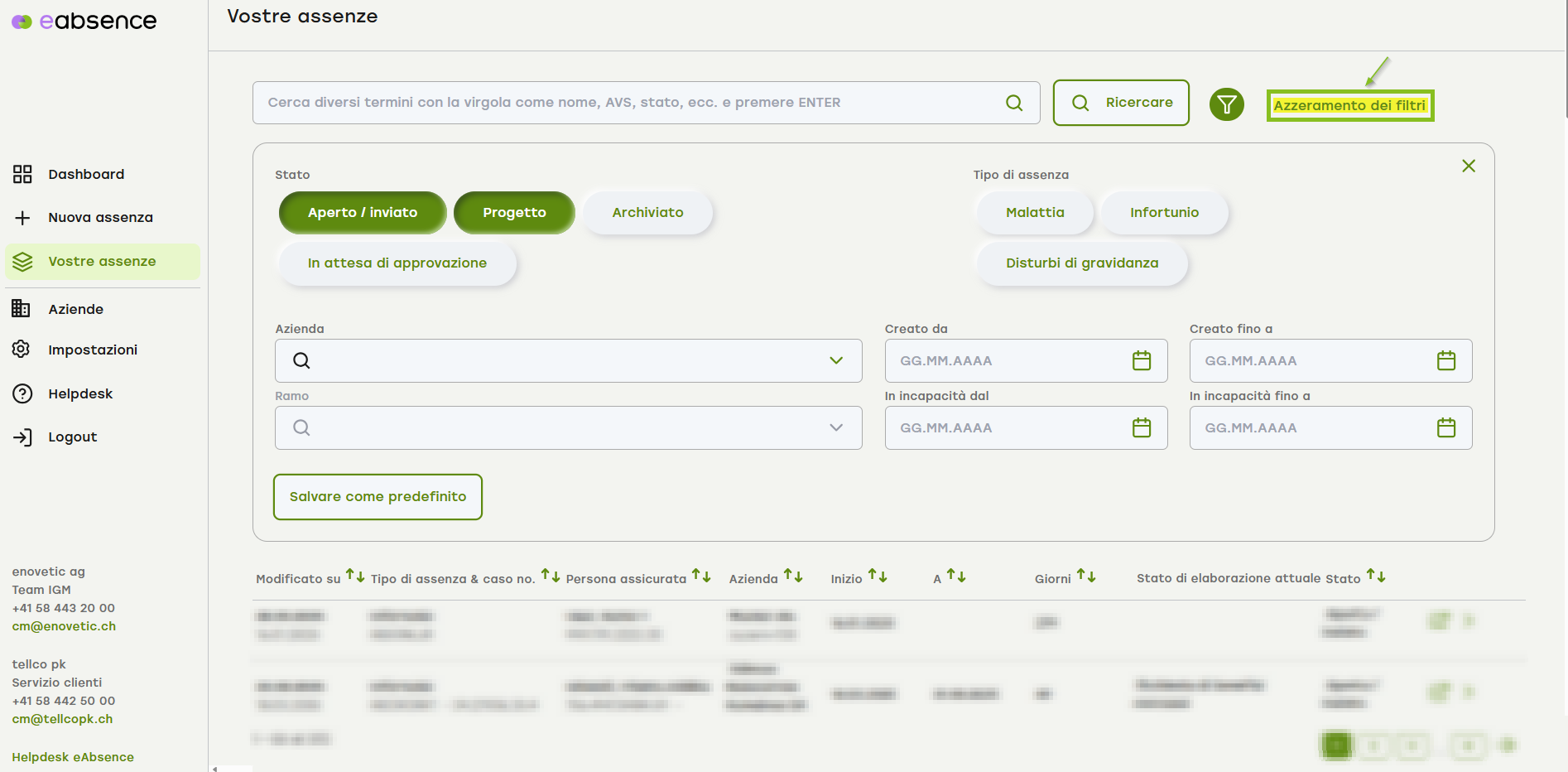Expand the Ramo dropdown
This screenshot has width=1568, height=772.
[x=835, y=427]
